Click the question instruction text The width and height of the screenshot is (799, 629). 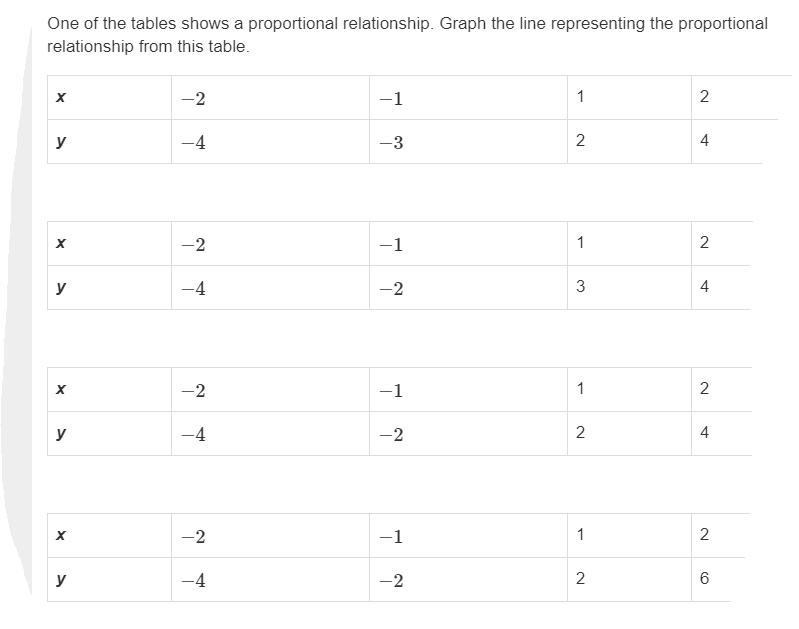click(407, 35)
